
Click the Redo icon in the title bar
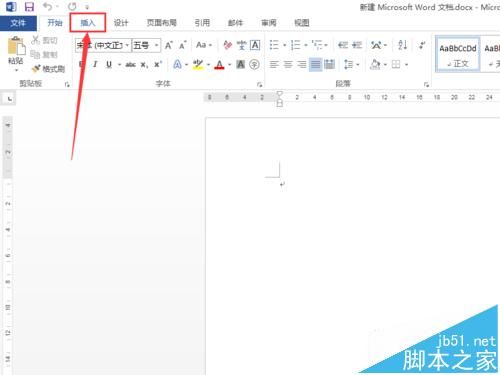[x=72, y=6]
